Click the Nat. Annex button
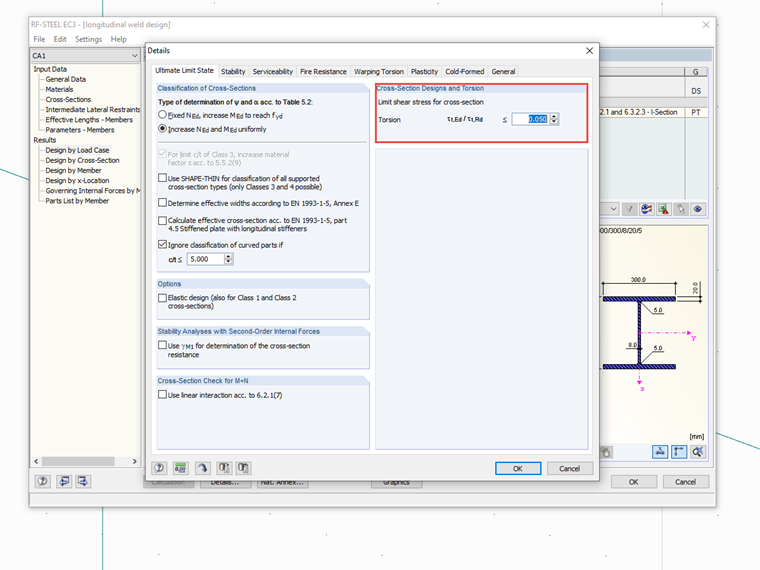Image resolution: width=760 pixels, height=570 pixels. coord(282,483)
